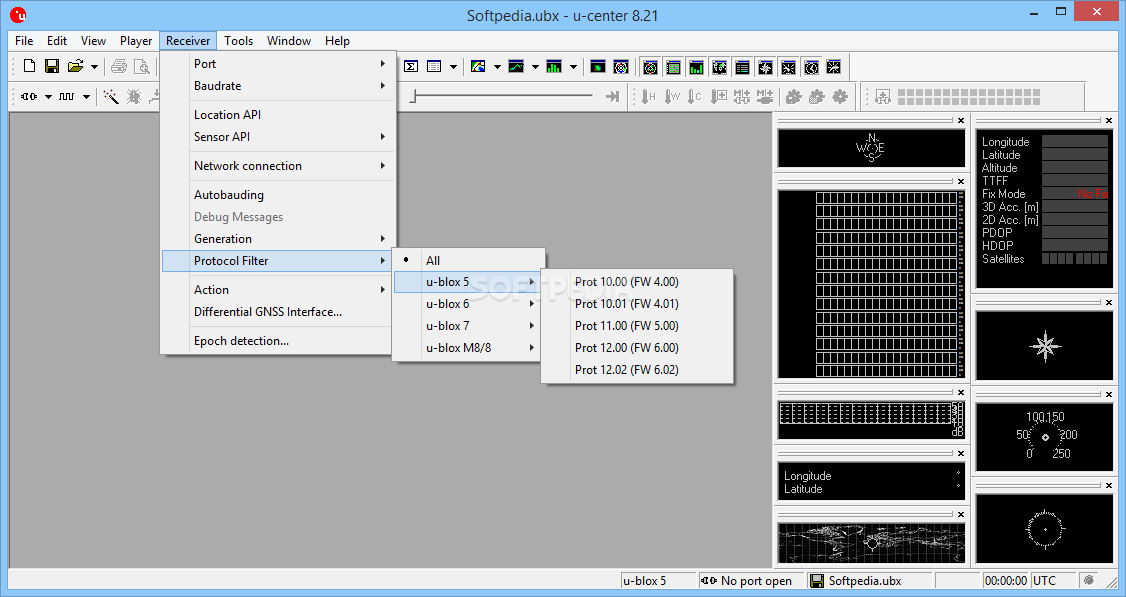Viewport: 1126px width, 597px height.
Task: Click the world map thumbnail panel
Action: tap(871, 542)
